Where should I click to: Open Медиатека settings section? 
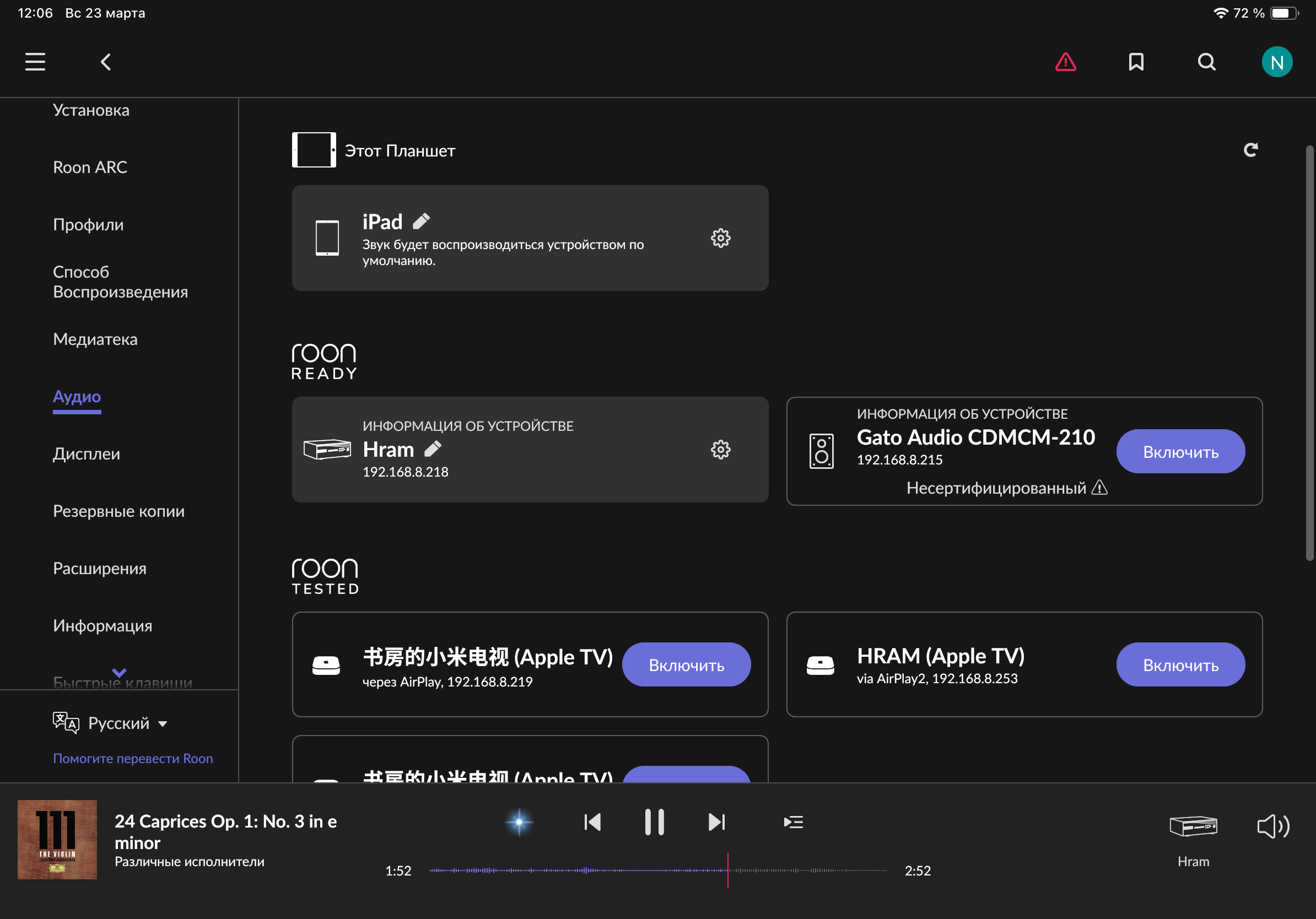(95, 339)
